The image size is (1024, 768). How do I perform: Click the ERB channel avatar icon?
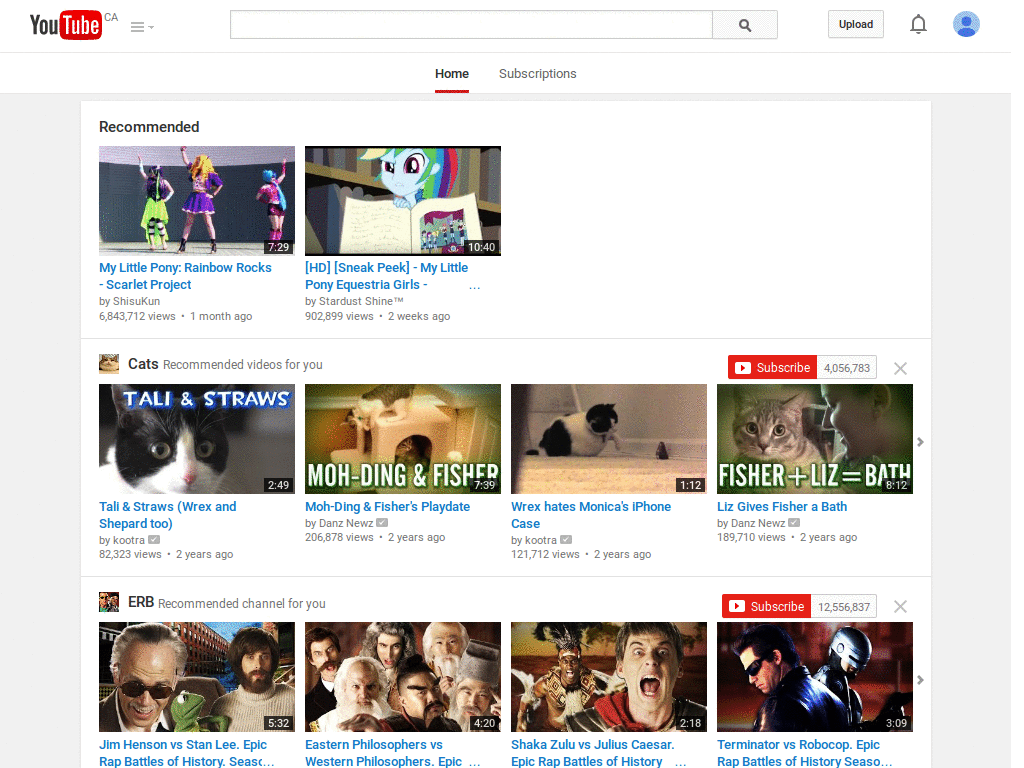point(109,602)
